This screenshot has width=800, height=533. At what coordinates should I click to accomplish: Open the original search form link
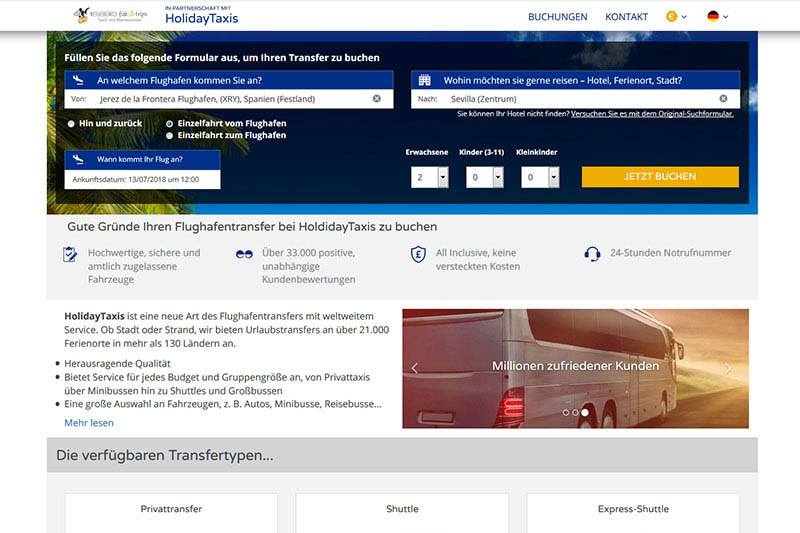(652, 114)
